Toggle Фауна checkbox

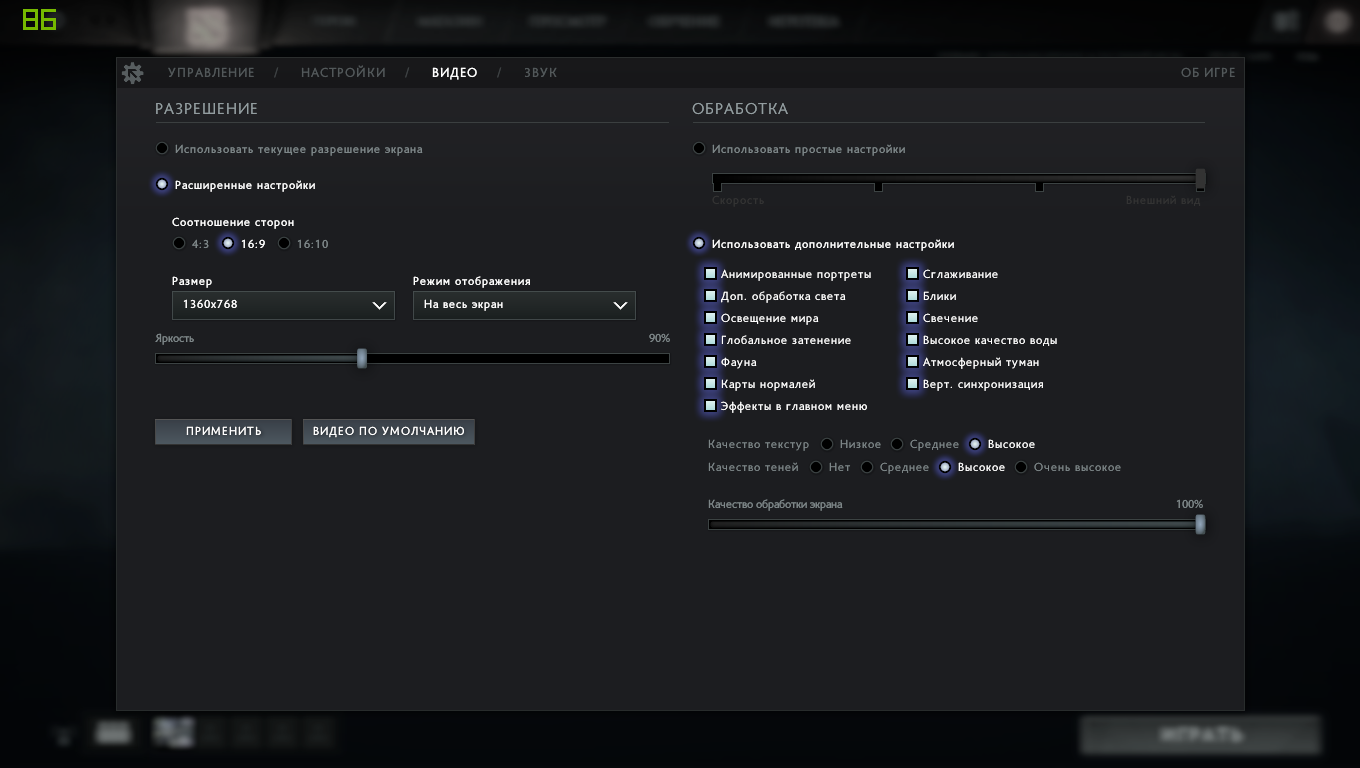710,362
